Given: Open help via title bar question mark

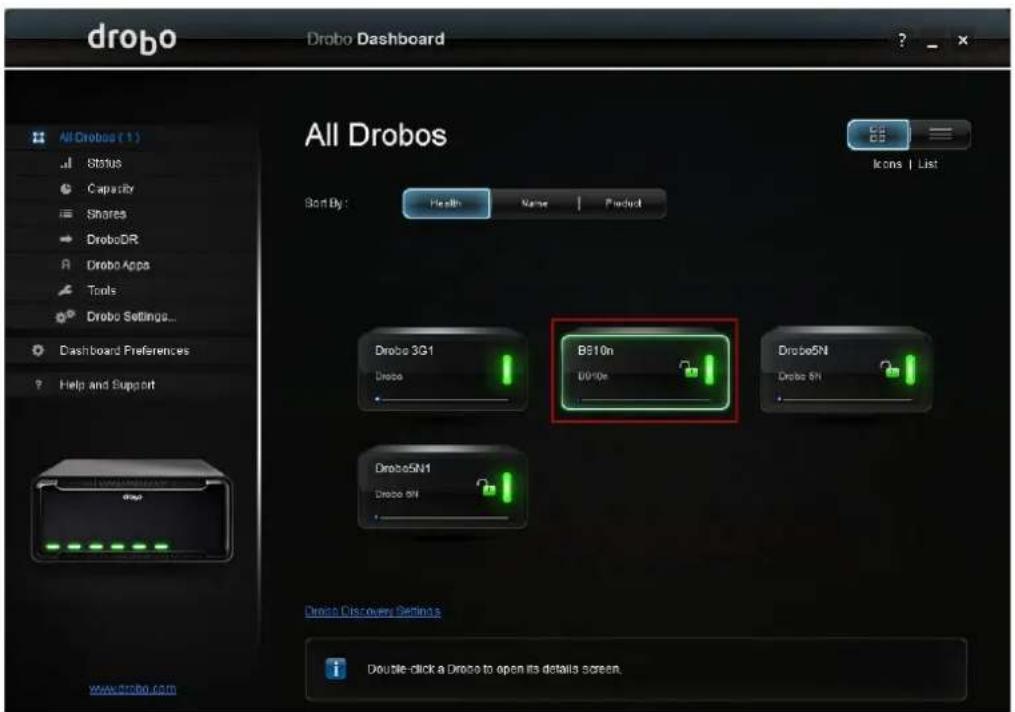Looking at the screenshot, I should [902, 40].
